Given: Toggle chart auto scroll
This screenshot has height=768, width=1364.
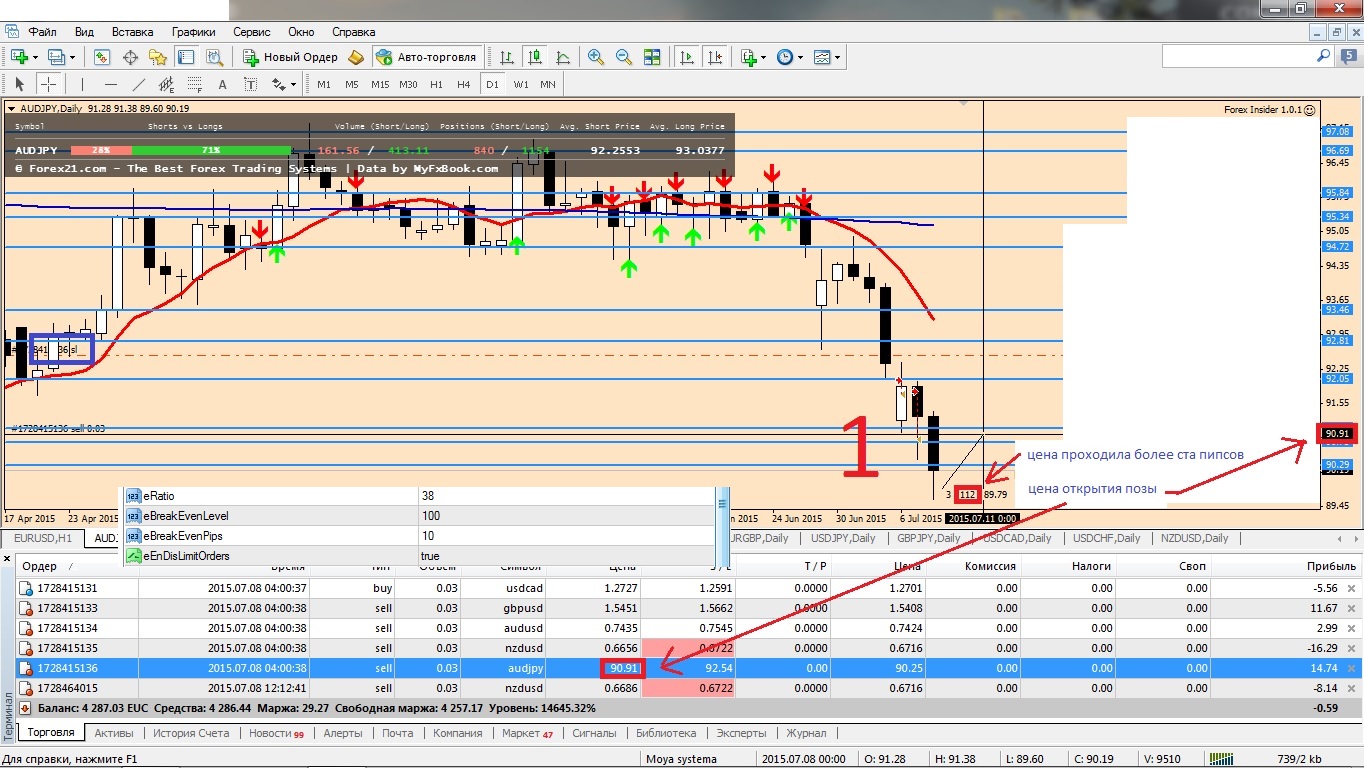Looking at the screenshot, I should 687,57.
